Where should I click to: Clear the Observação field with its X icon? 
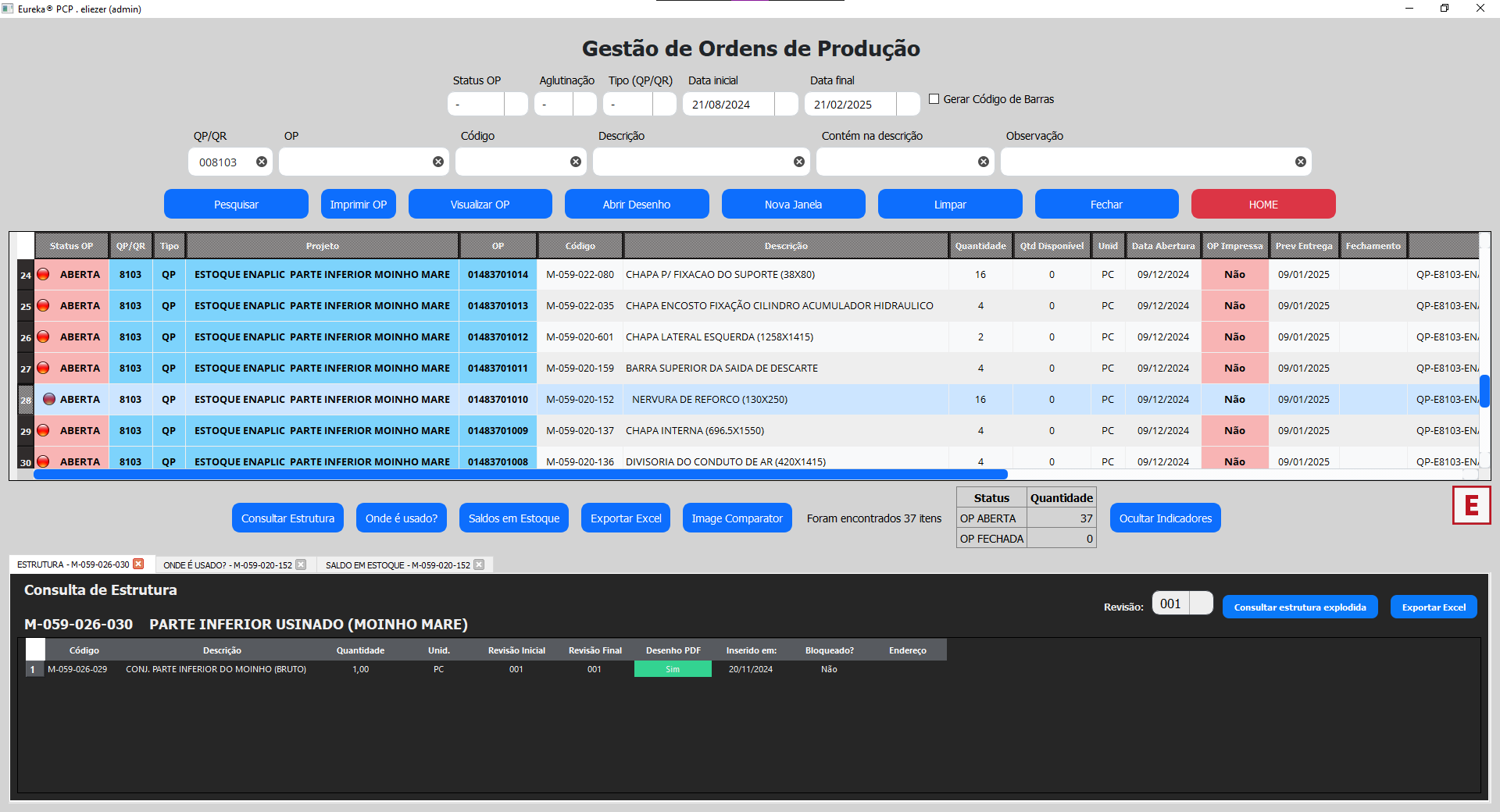point(1301,162)
